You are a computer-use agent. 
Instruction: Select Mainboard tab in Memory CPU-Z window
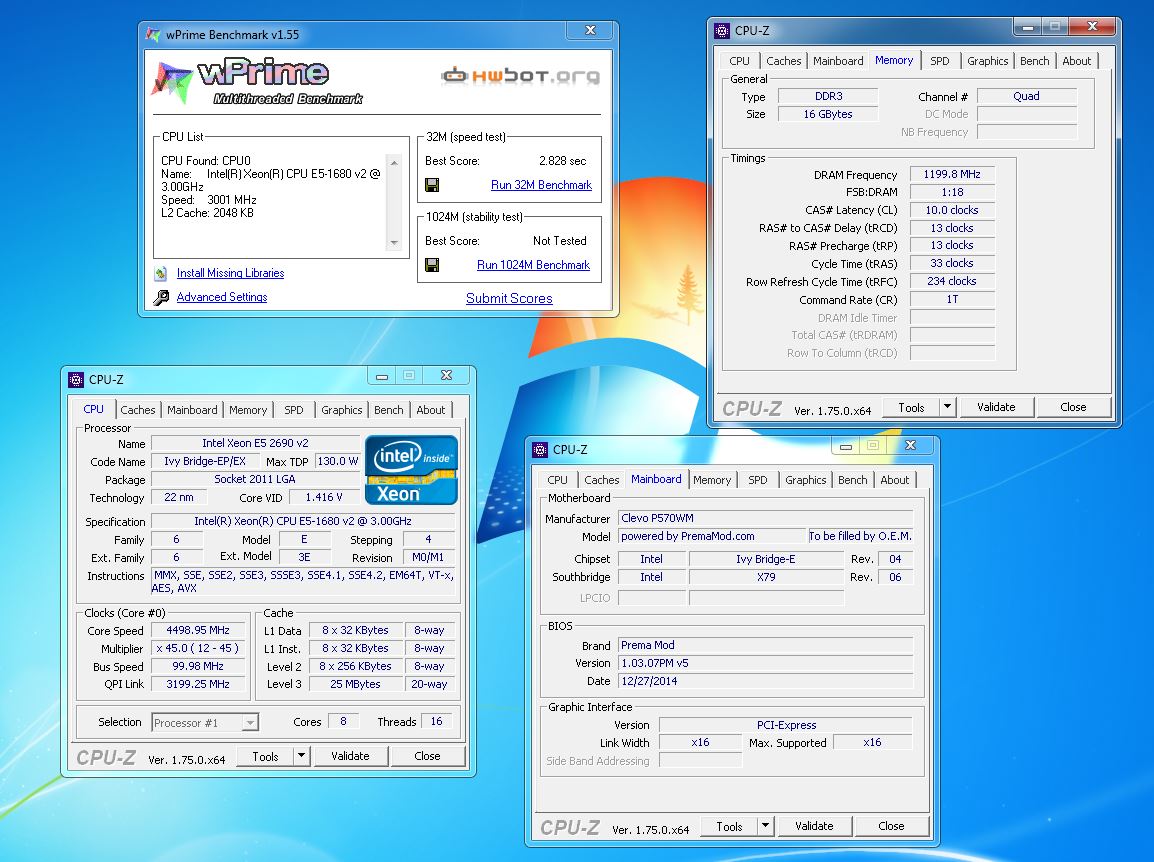click(838, 61)
